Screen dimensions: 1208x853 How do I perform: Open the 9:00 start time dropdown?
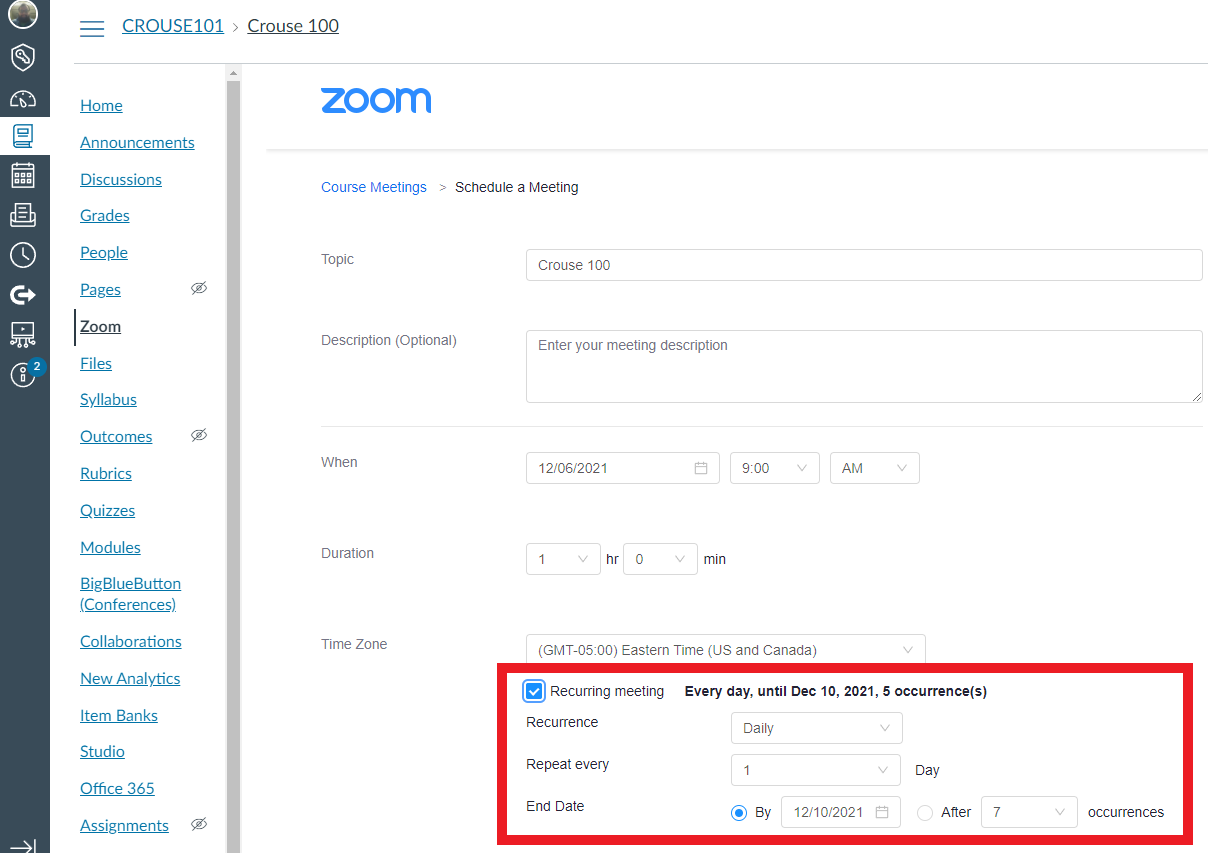tap(775, 468)
